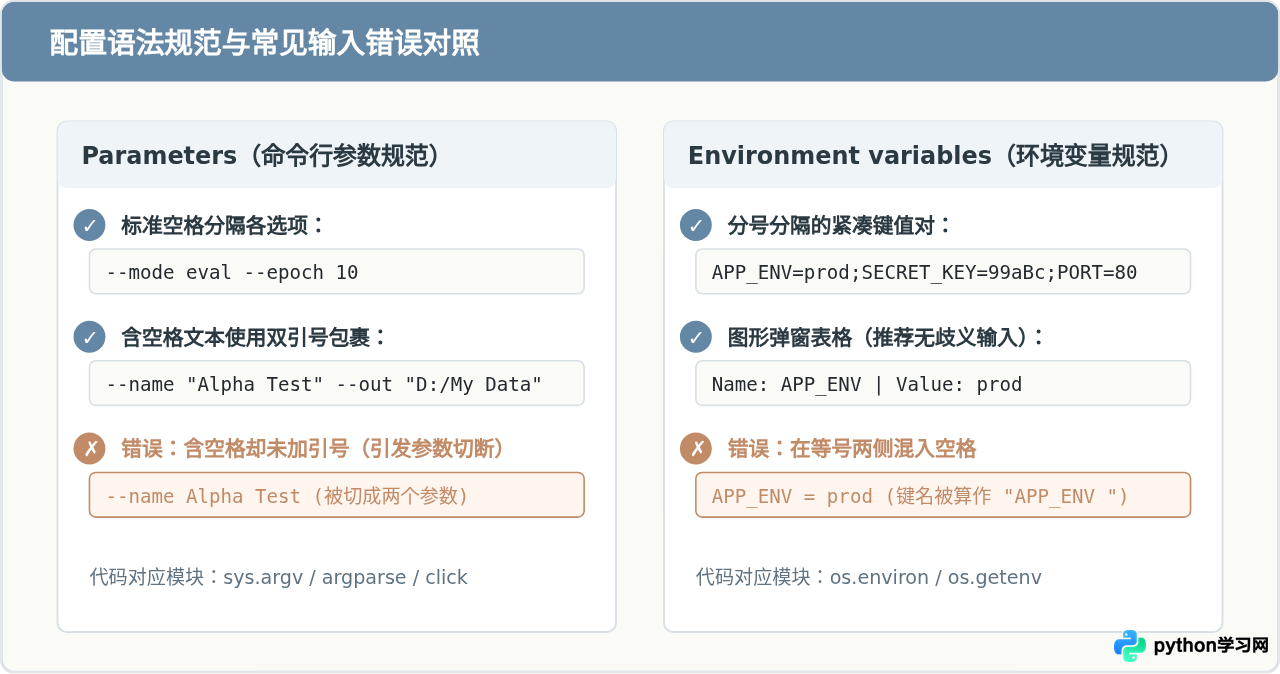
Task: Click the label 标准空格分隔各选项
Action: click(x=223, y=225)
